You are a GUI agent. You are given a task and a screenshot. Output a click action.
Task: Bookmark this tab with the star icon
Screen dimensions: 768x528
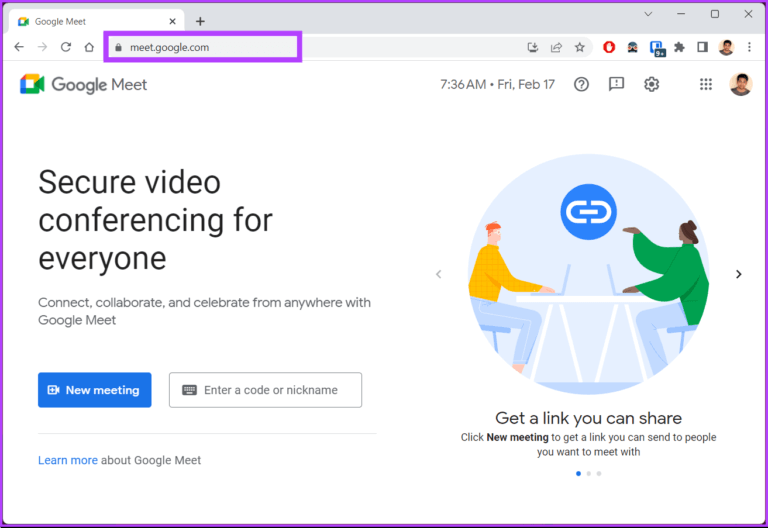(580, 47)
